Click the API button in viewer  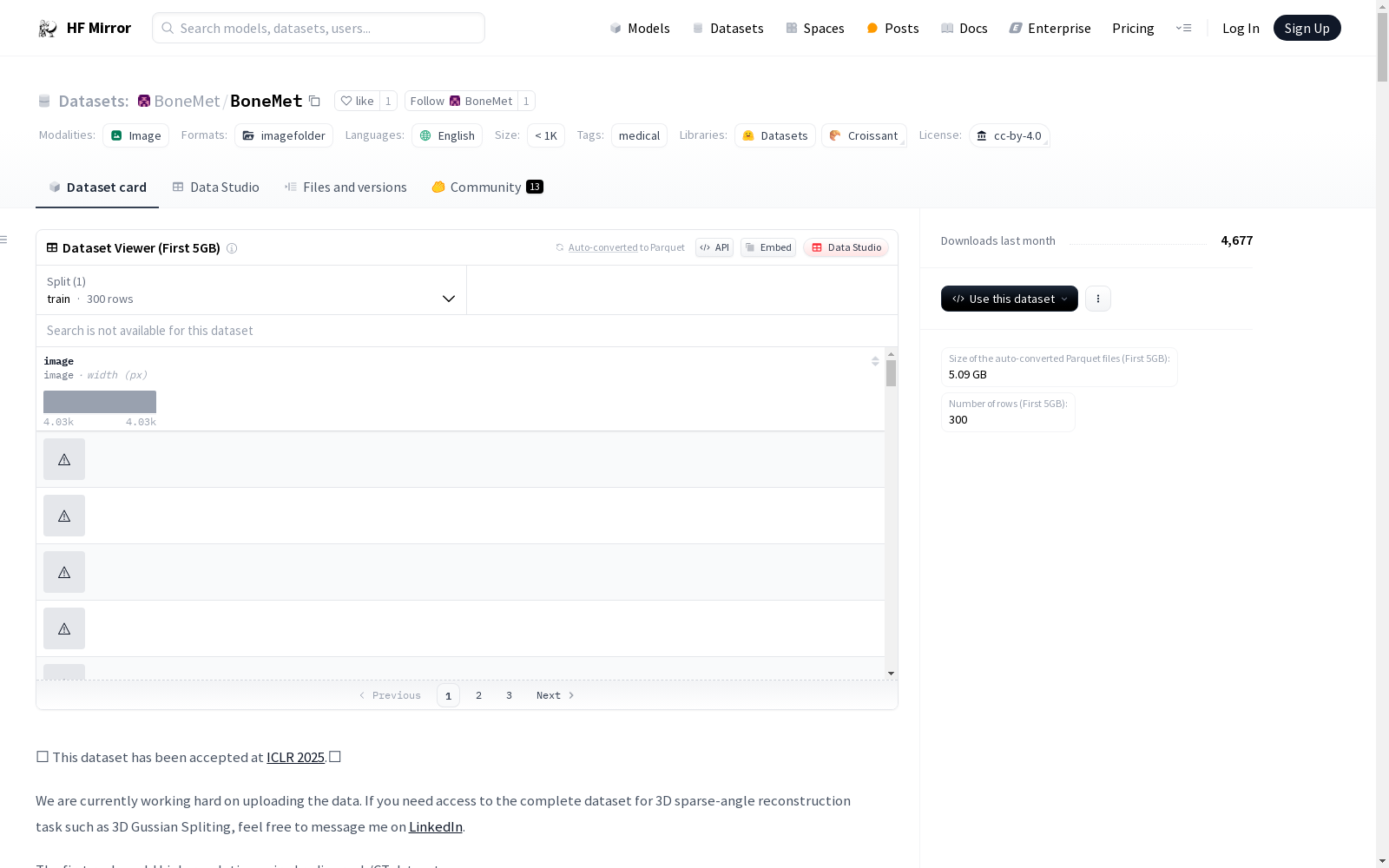[714, 248]
